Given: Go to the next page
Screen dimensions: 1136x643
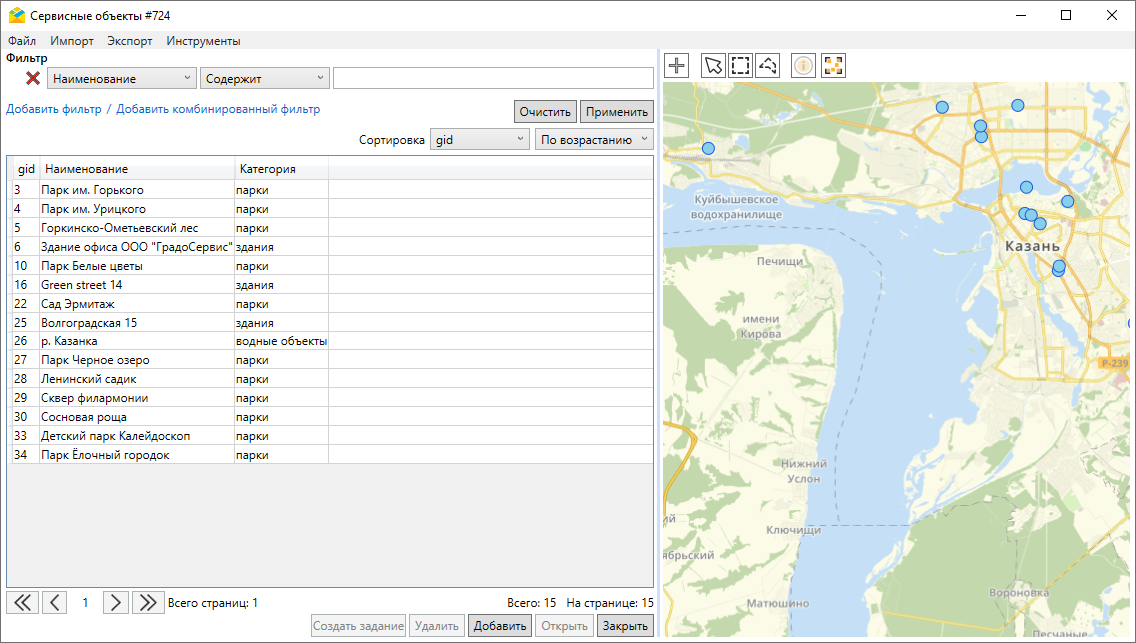Looking at the screenshot, I should [117, 602].
